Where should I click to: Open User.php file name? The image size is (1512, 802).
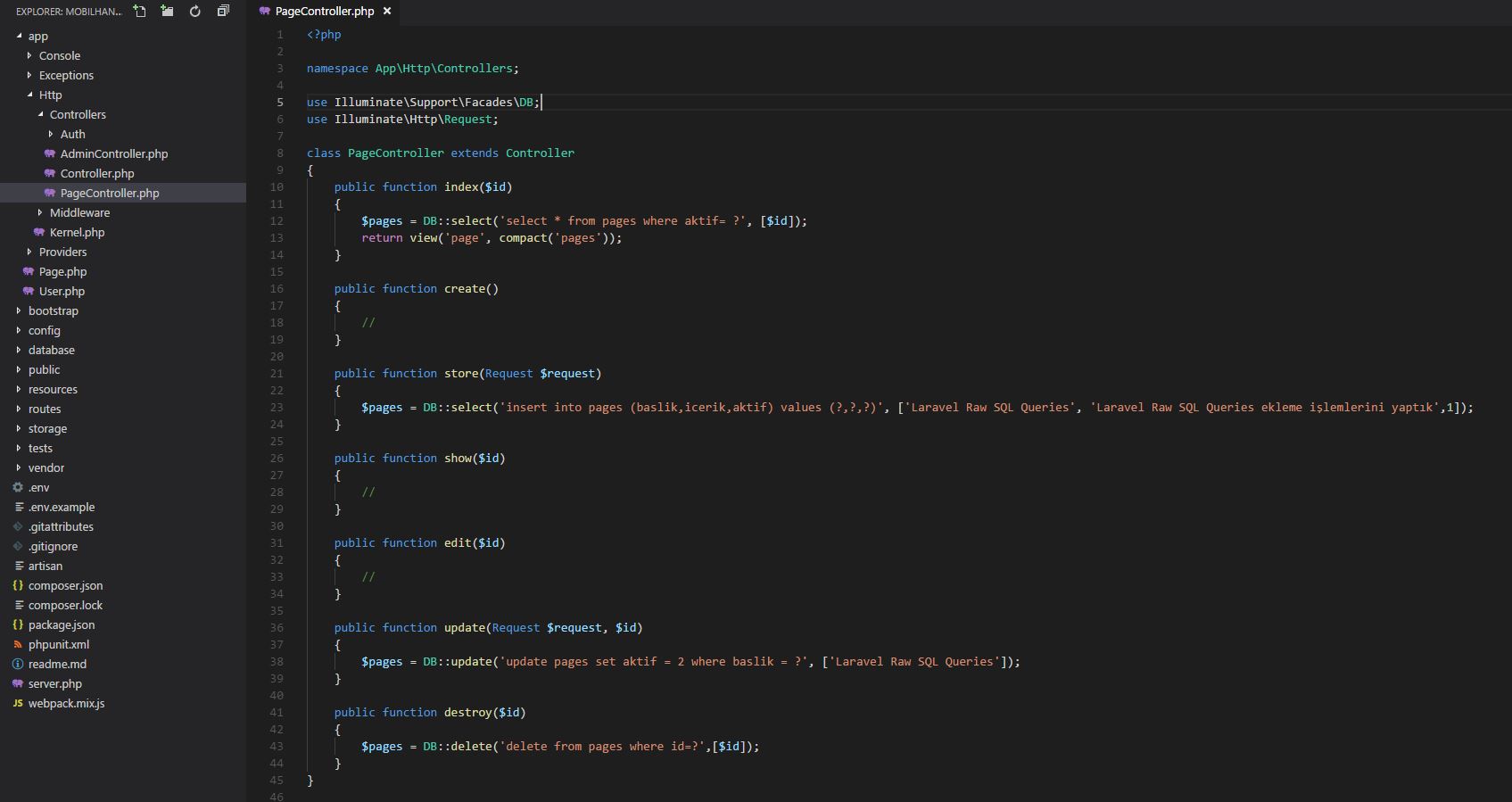coord(62,291)
